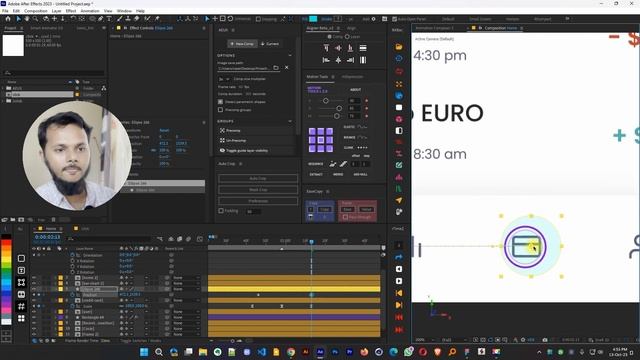Toggle the Padding checkbox in Auto Crop

221,211
